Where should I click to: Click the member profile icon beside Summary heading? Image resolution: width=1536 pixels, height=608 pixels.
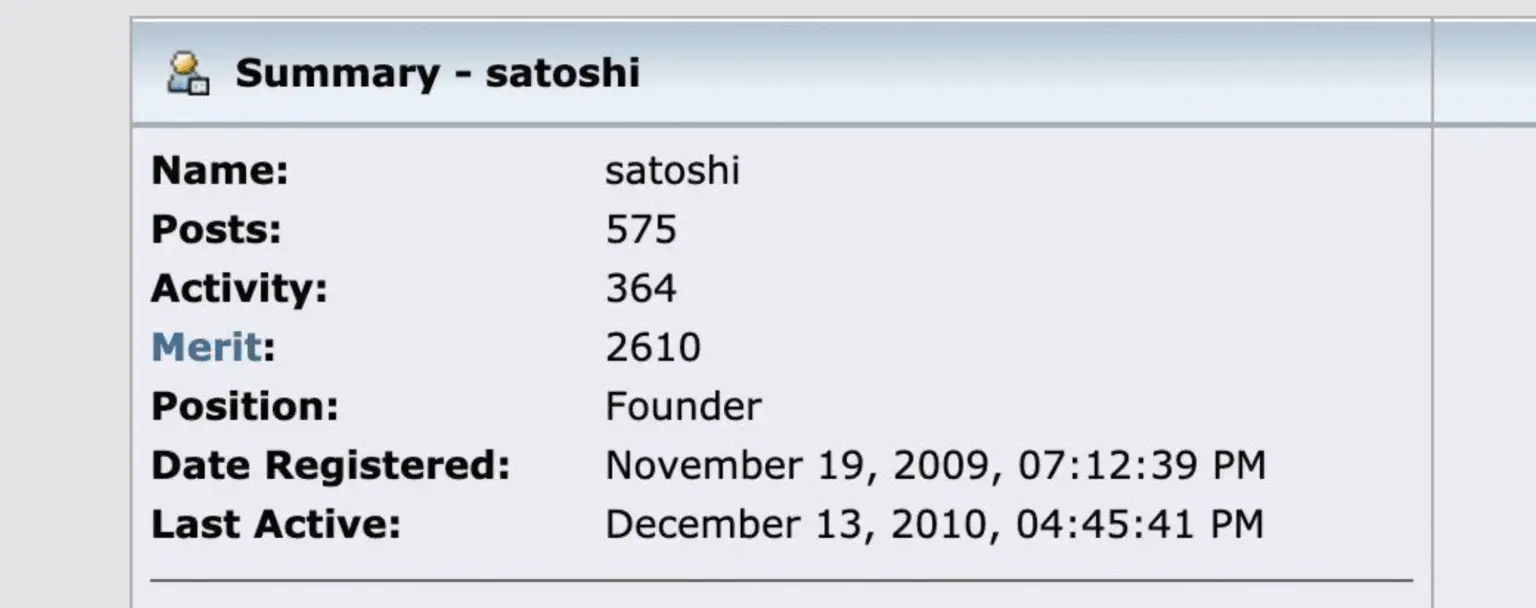point(186,72)
